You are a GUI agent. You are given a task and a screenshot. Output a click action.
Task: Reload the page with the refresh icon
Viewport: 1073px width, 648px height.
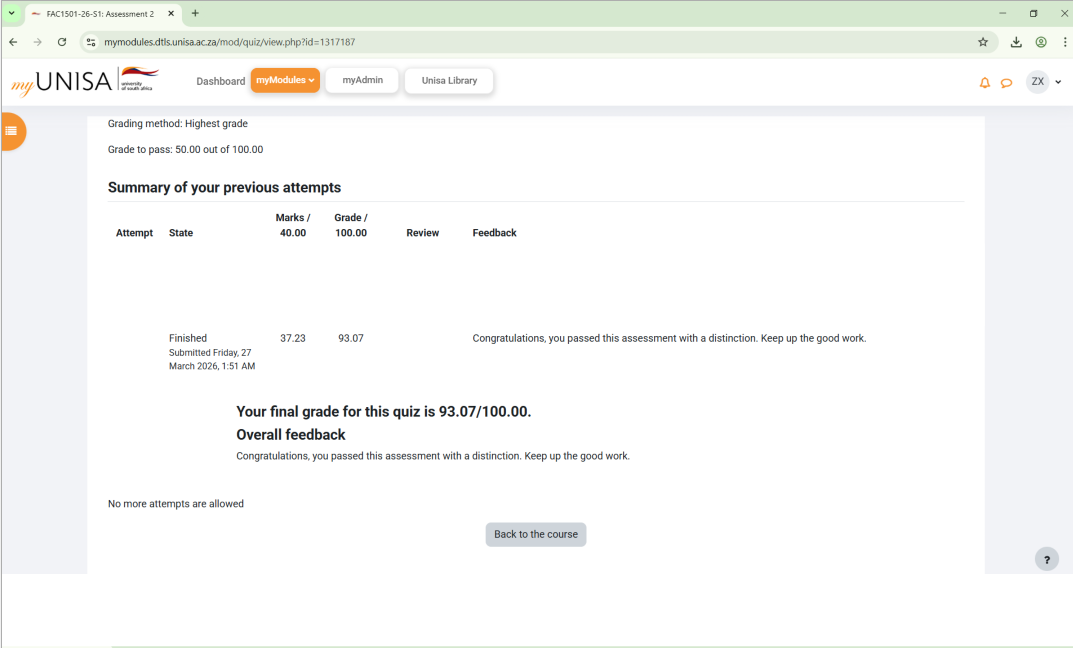pos(62,42)
